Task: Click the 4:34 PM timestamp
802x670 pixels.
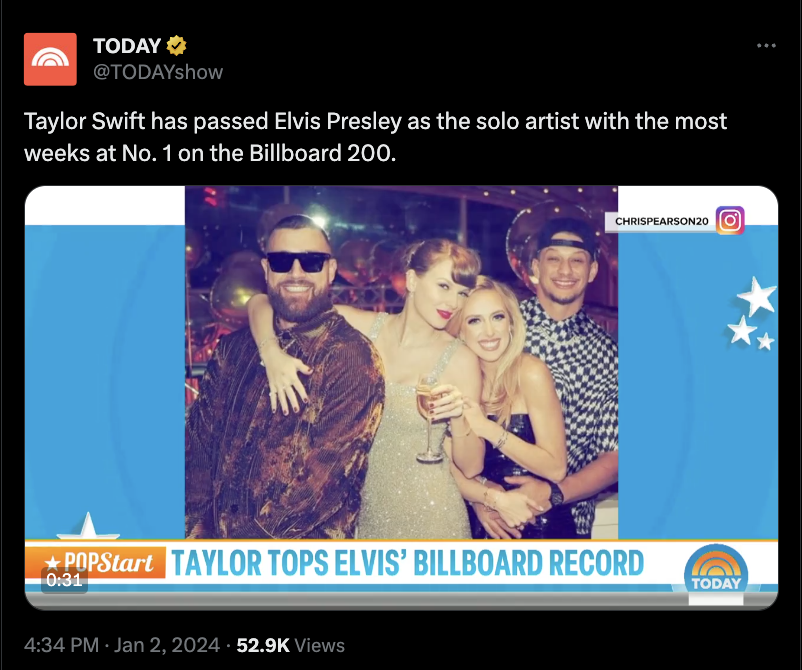Action: (61, 645)
